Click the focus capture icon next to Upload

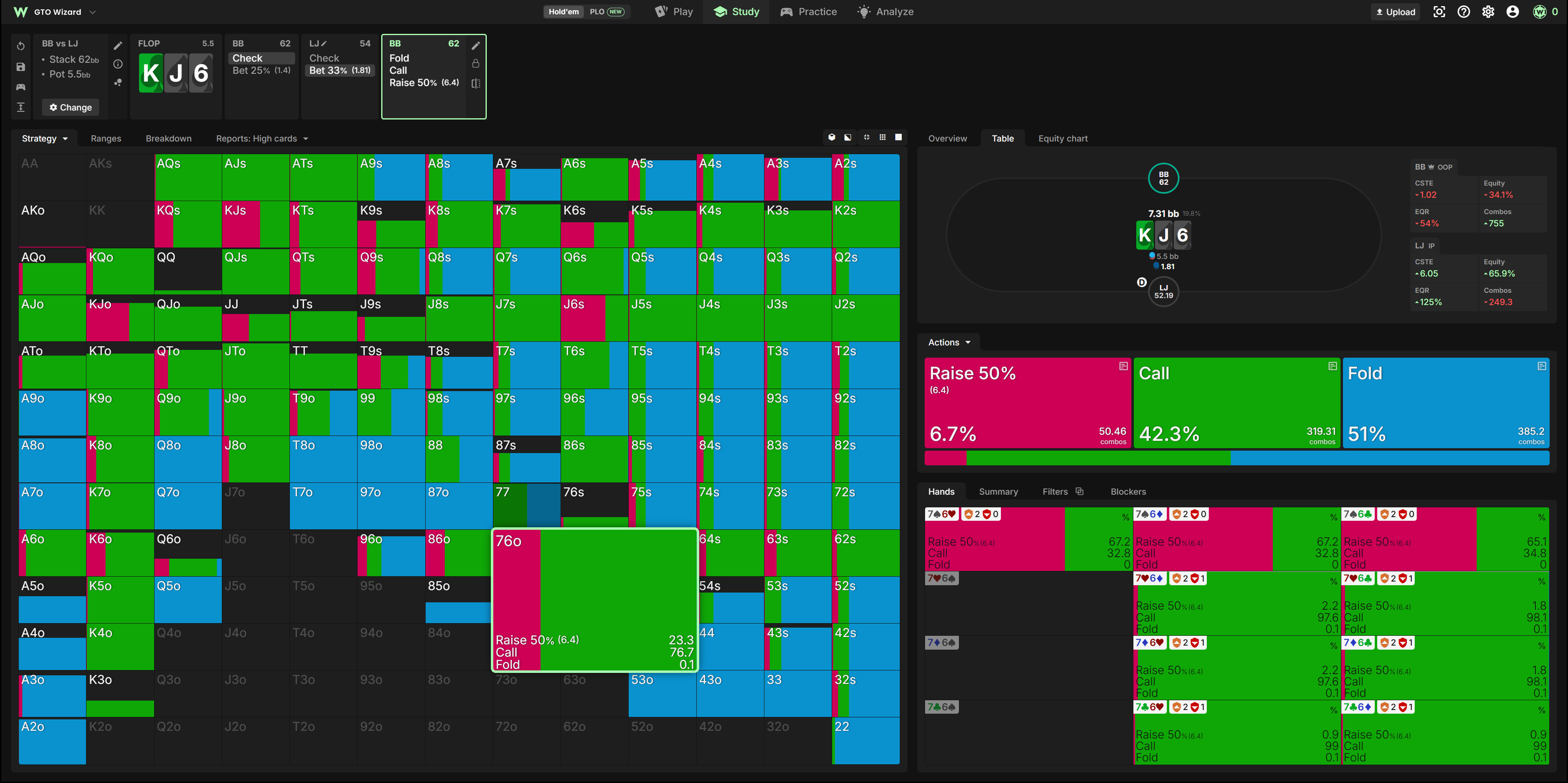[1439, 11]
